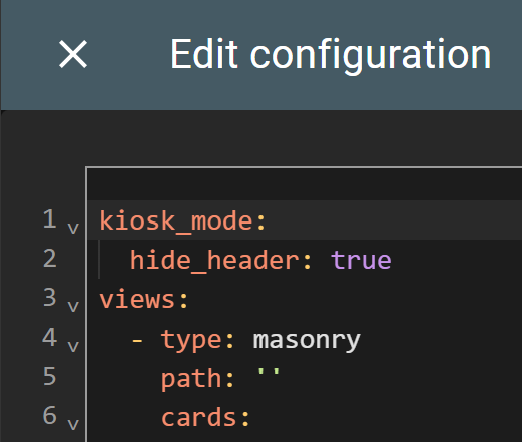Click the type key on line 4
Viewport: 522px width, 442px height.
point(191,340)
